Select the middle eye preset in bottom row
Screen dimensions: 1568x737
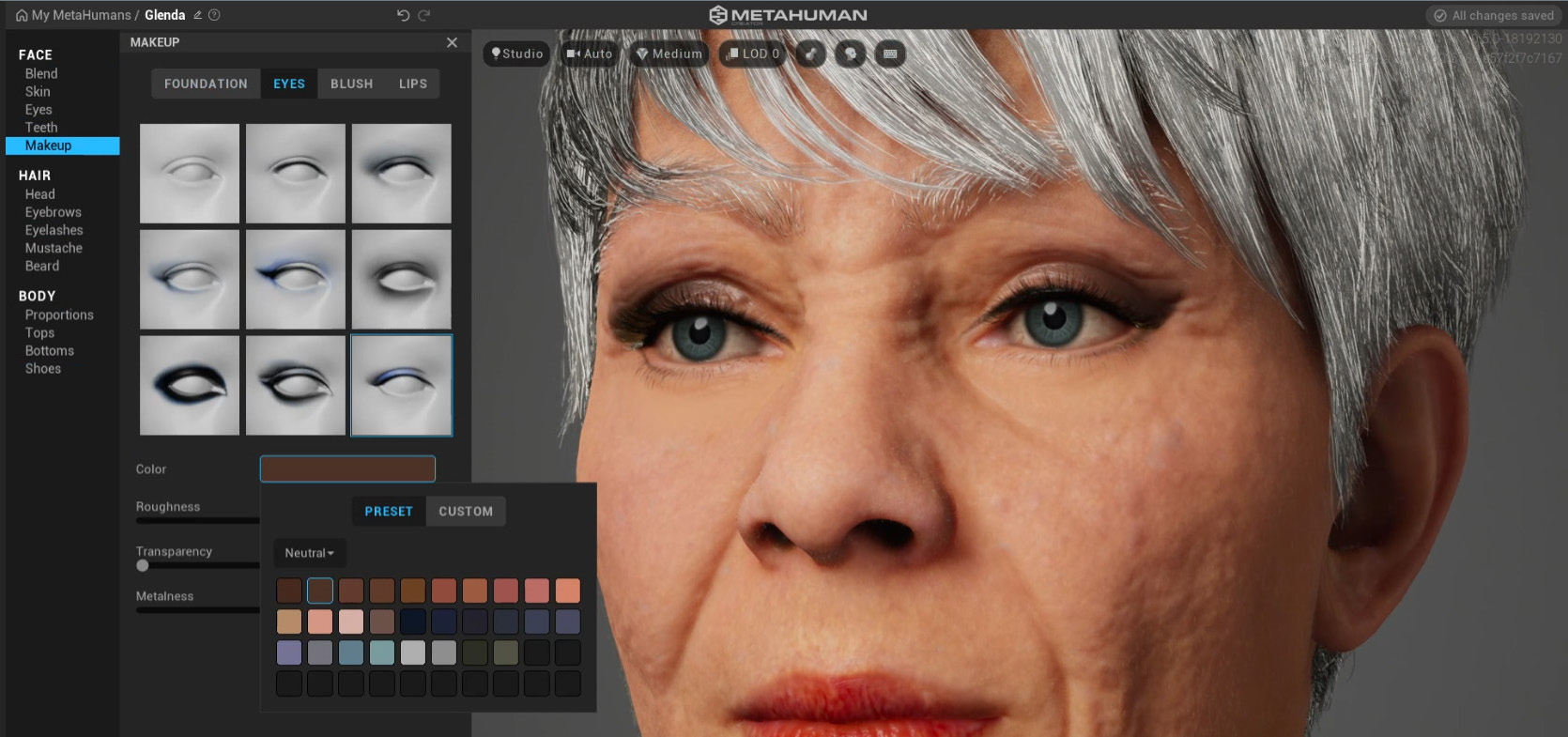click(x=296, y=386)
